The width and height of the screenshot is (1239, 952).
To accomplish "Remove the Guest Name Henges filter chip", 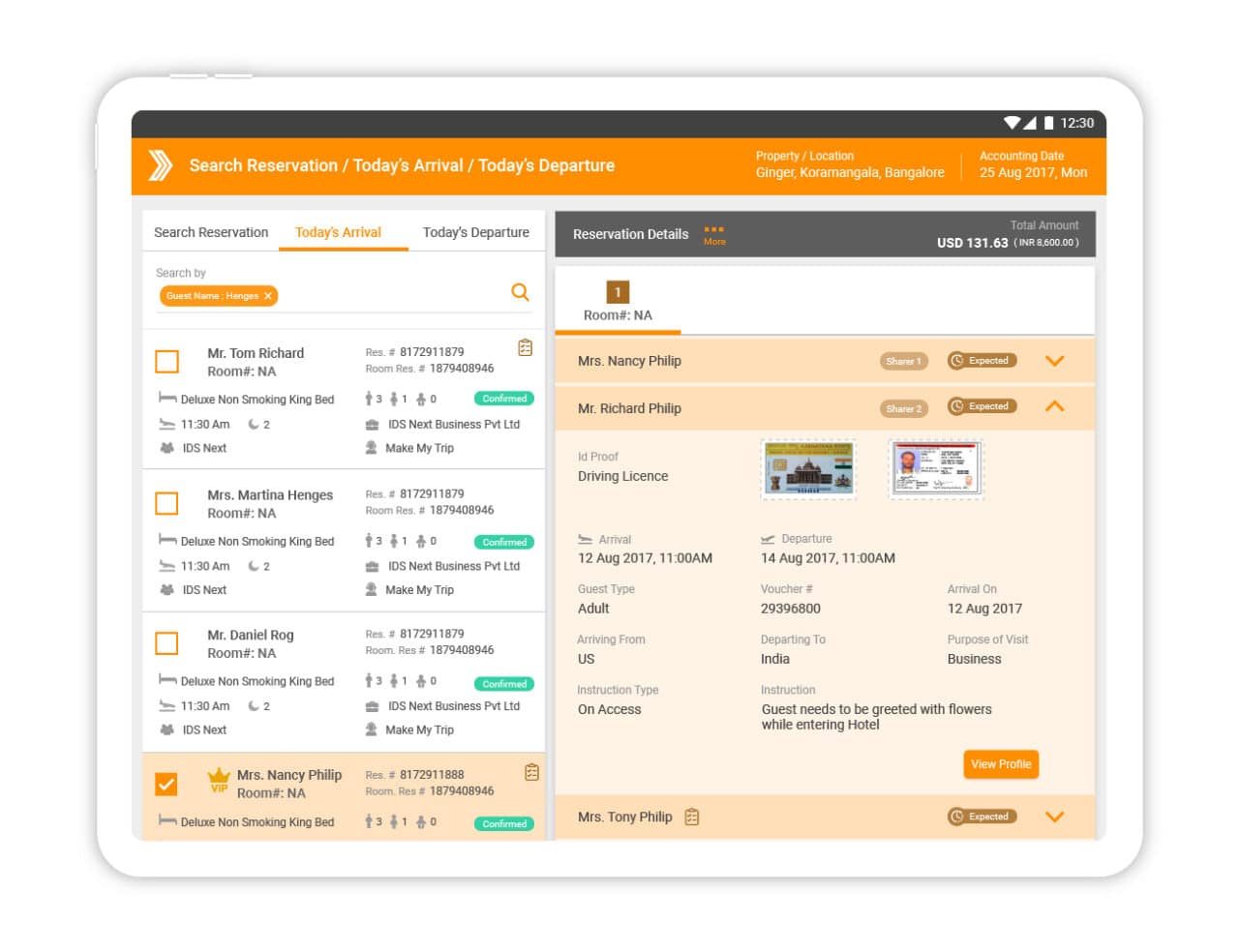I will coord(268,296).
